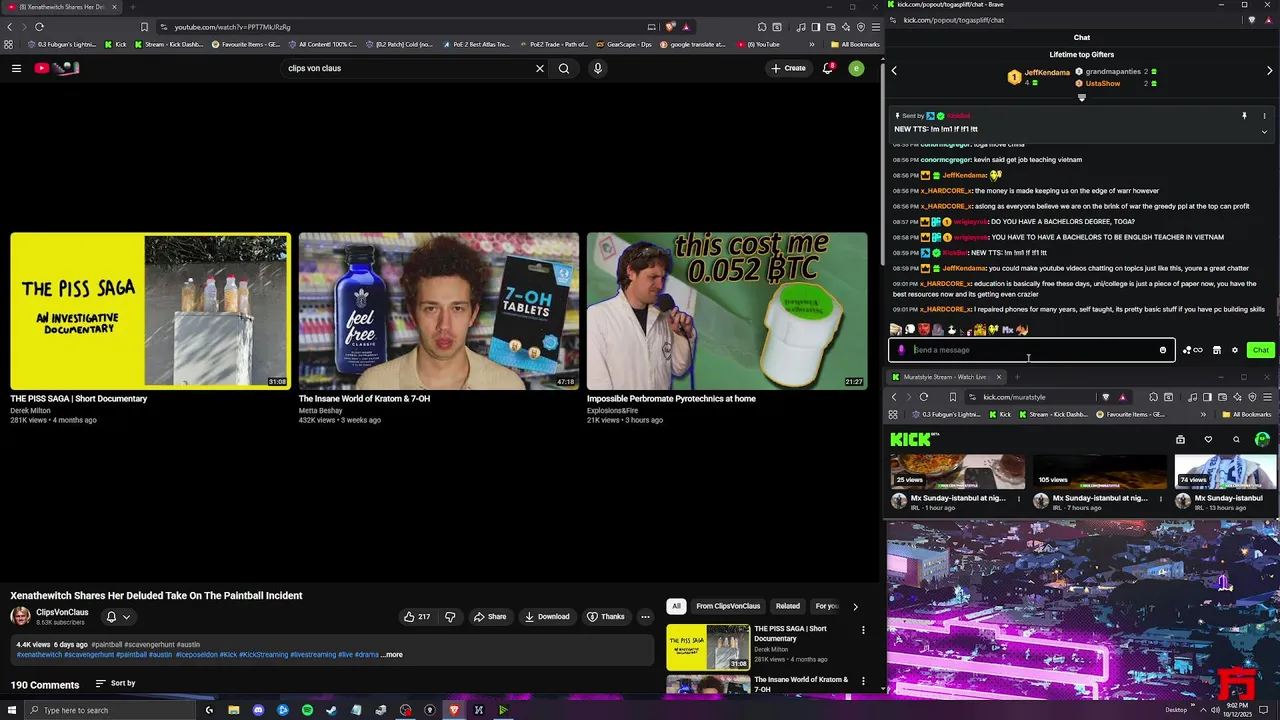Image resolution: width=1280 pixels, height=720 pixels.
Task: Open pinned message options menu
Action: 1264,116
